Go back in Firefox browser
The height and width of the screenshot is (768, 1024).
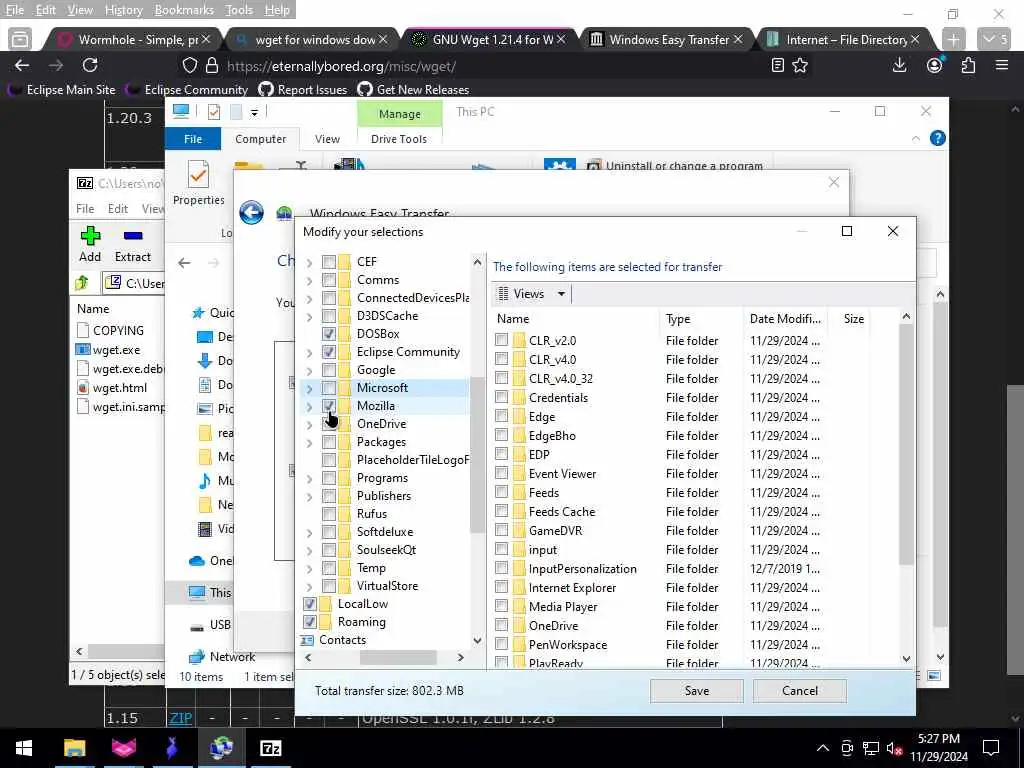pos(22,65)
